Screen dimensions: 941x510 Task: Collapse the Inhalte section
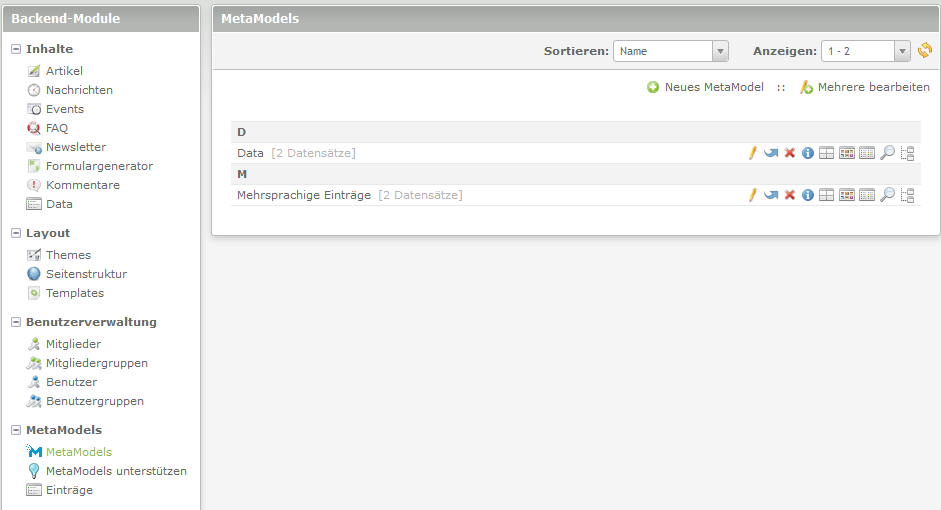tap(16, 49)
